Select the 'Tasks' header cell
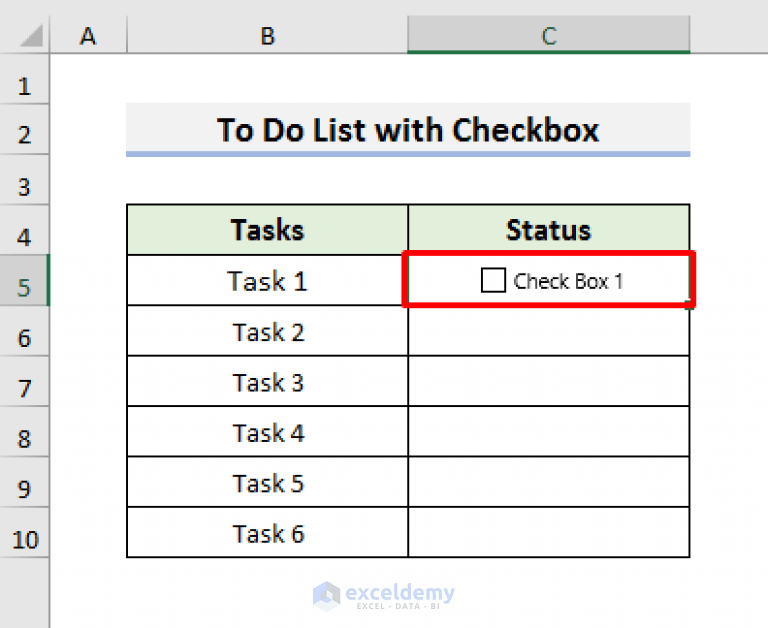This screenshot has height=628, width=768. 267,230
